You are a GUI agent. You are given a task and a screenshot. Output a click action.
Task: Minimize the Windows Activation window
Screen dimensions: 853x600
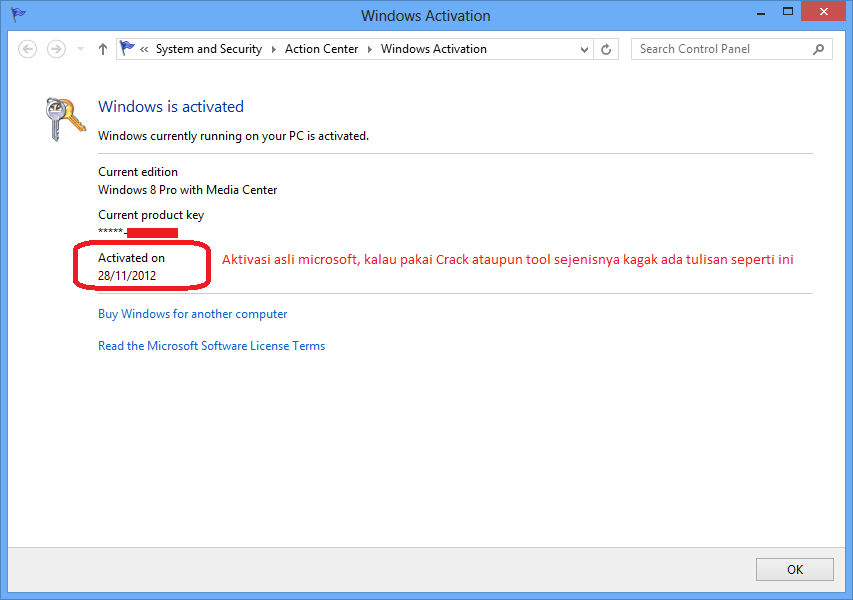pyautogui.click(x=761, y=12)
